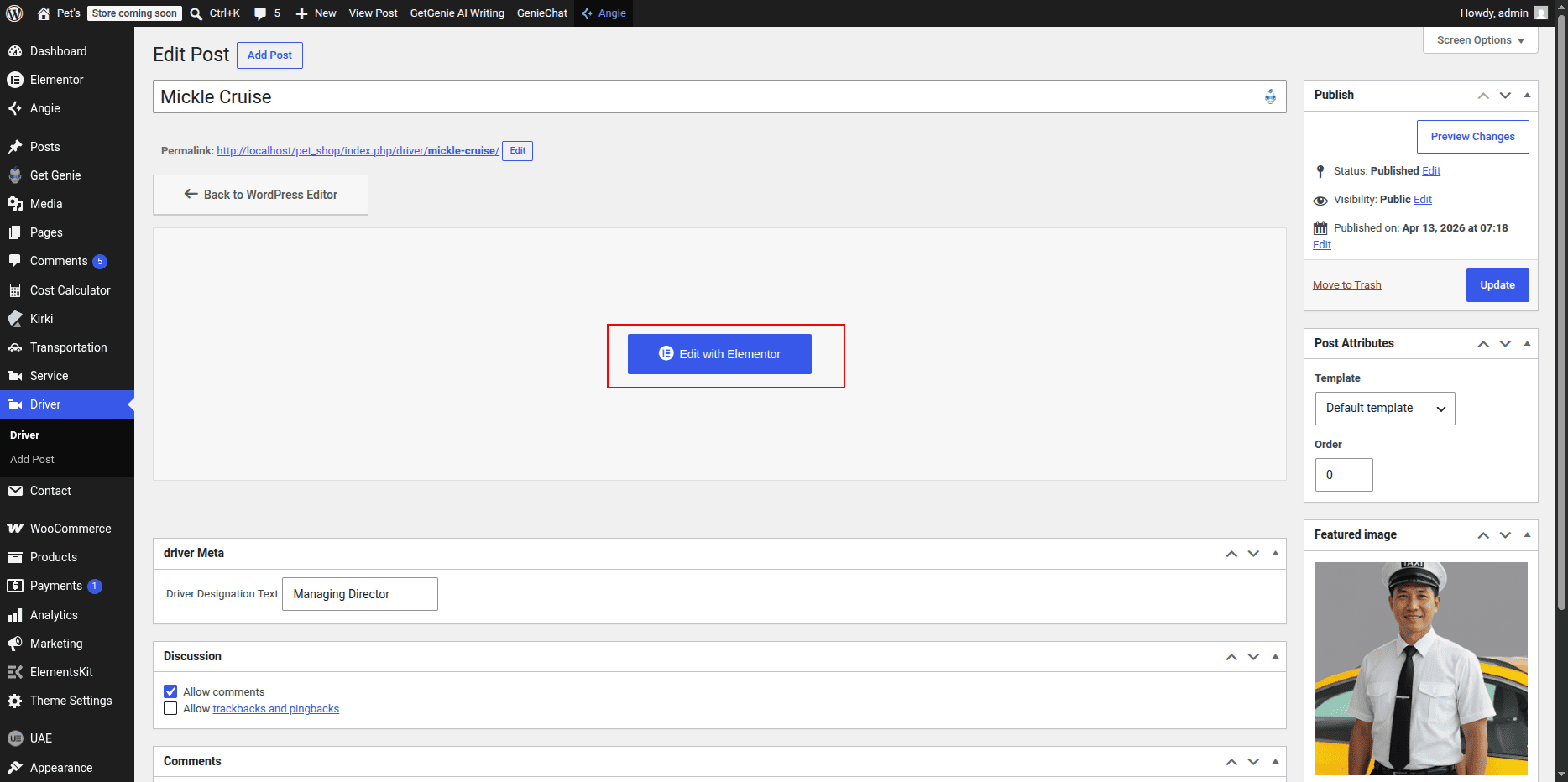Viewport: 1568px width, 782px height.
Task: Open the admin user avatar icon
Action: coord(1541,13)
